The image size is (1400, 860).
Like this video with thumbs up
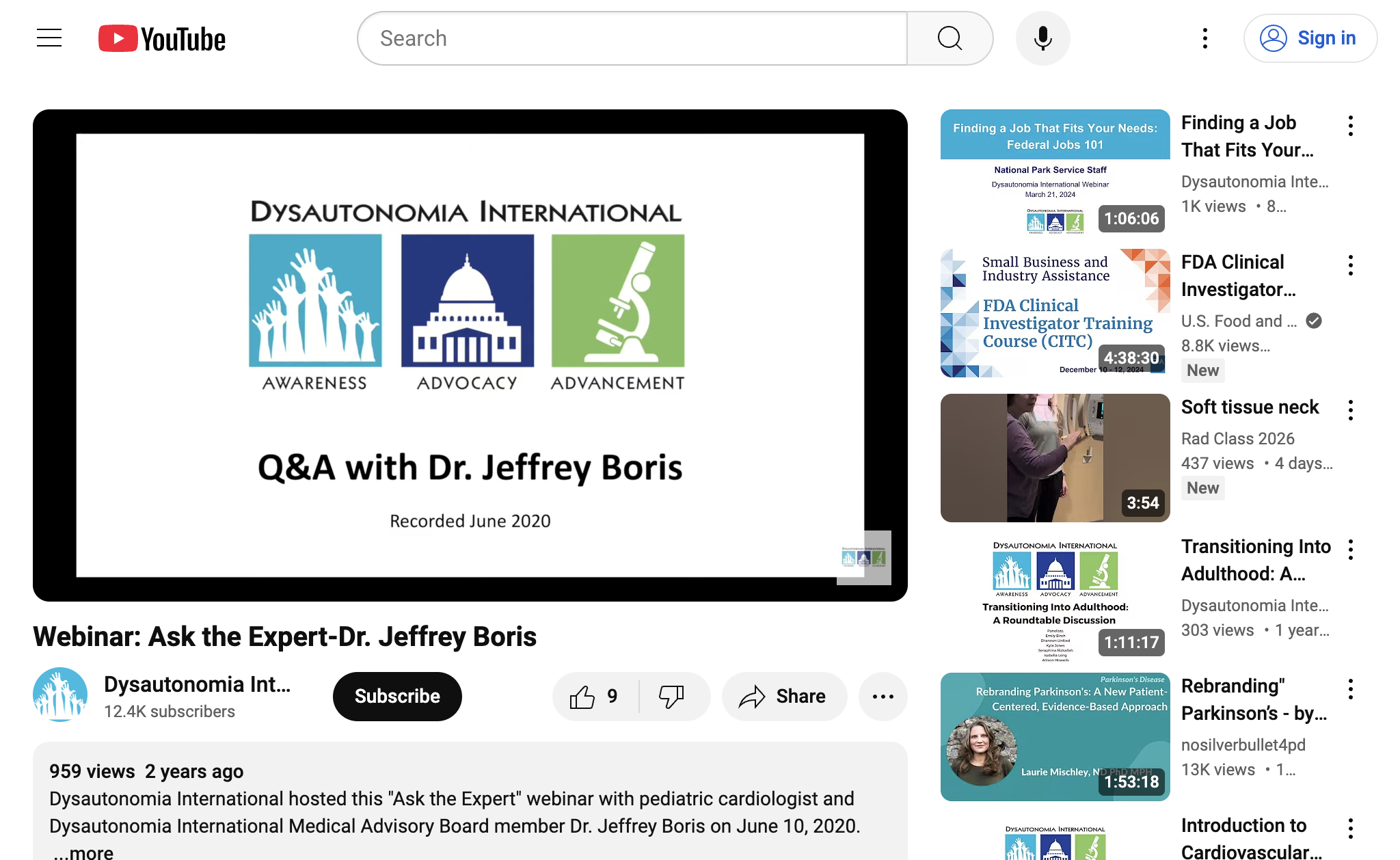click(x=595, y=697)
